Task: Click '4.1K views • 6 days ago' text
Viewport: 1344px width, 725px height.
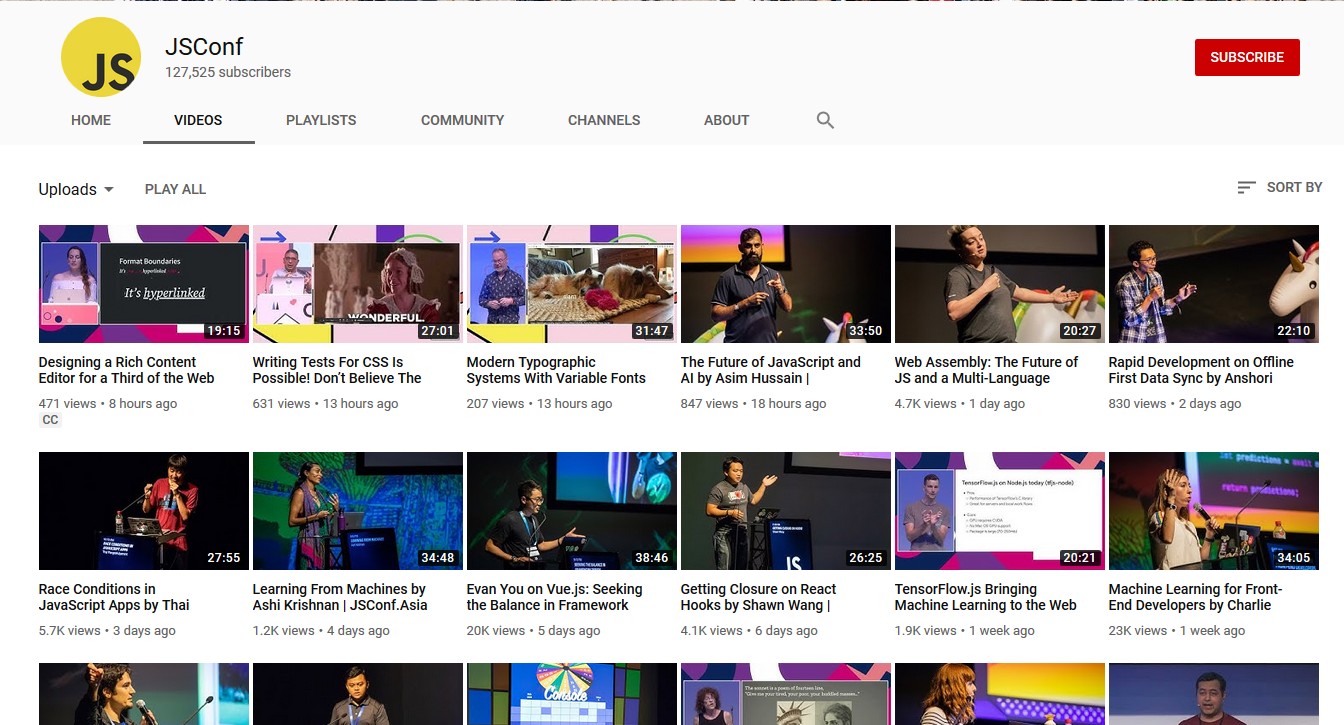Action: click(x=750, y=631)
